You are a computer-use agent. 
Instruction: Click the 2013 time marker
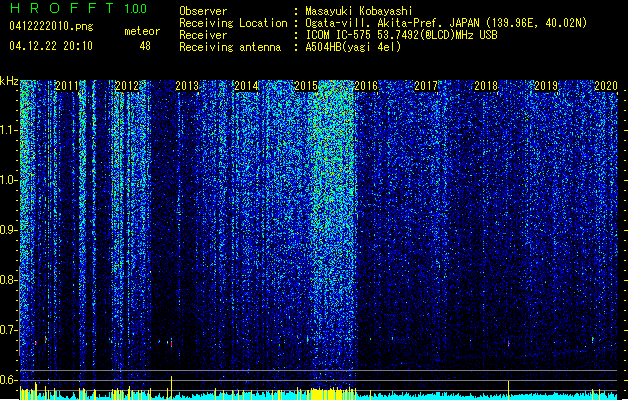(187, 86)
